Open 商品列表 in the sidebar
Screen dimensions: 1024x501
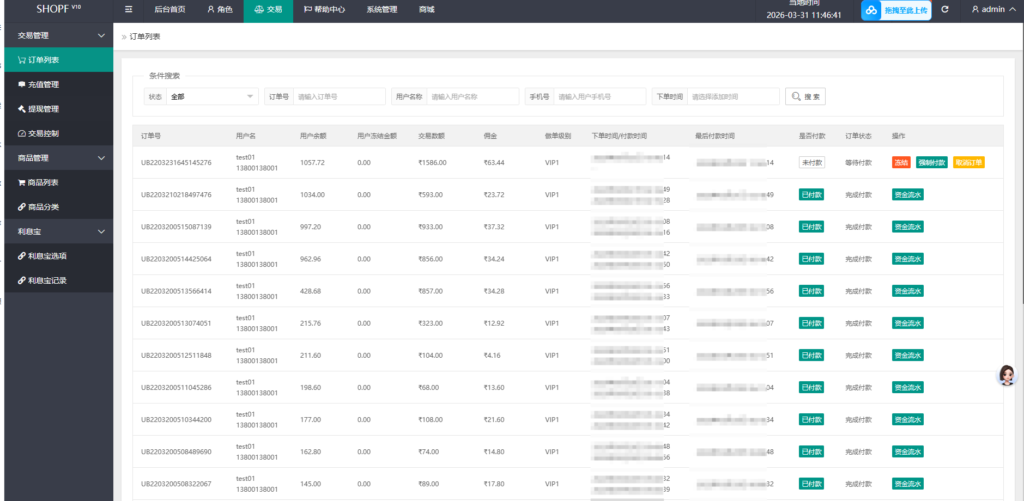tap(43, 182)
